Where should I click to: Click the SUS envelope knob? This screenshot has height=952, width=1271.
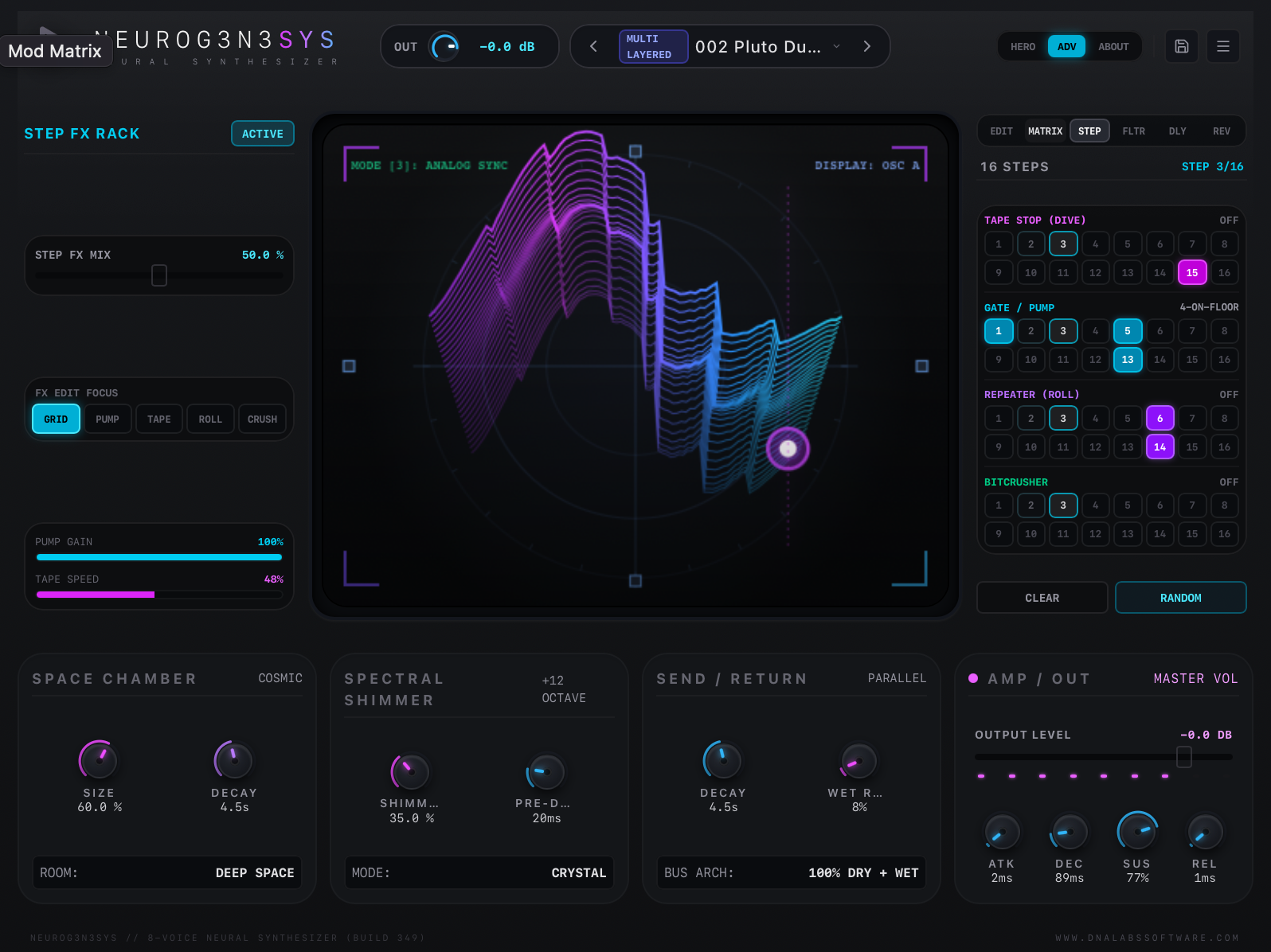(x=1137, y=831)
